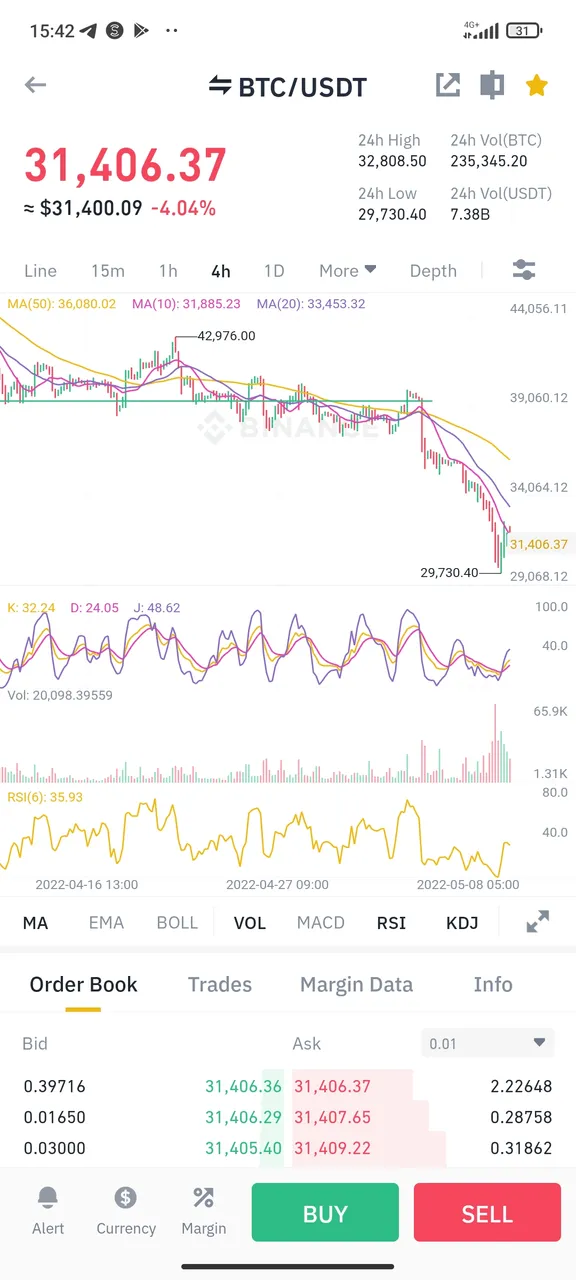The image size is (576, 1280).
Task: Tap the ask amount 0.31862
Action: pyautogui.click(x=521, y=1148)
